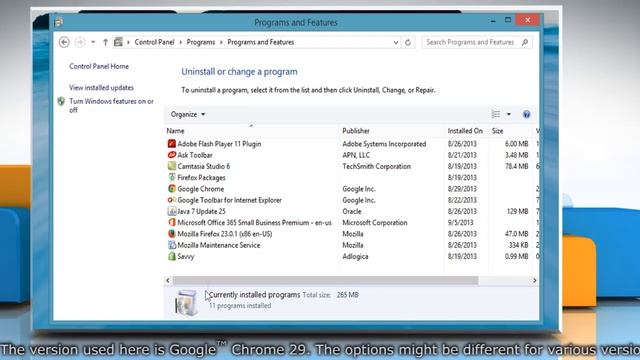The height and width of the screenshot is (360, 640).
Task: Click the installed programs details pane icon
Action: tap(187, 302)
